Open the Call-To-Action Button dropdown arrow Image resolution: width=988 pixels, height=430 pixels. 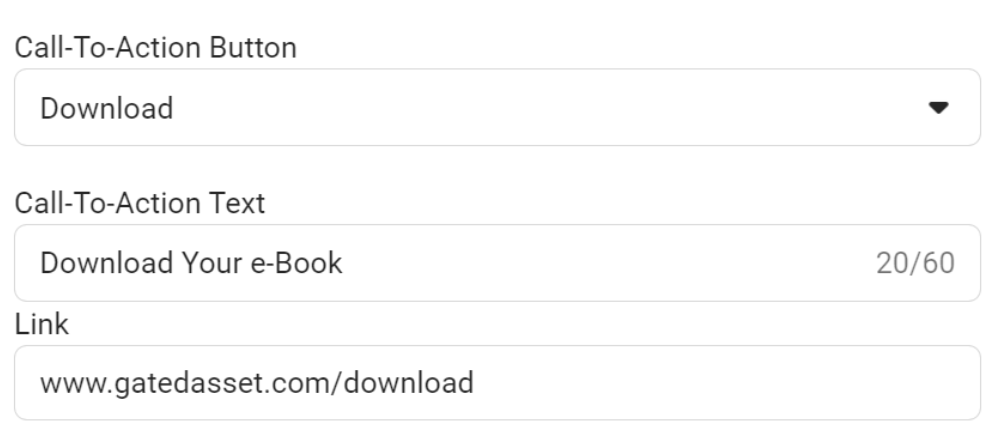937,108
